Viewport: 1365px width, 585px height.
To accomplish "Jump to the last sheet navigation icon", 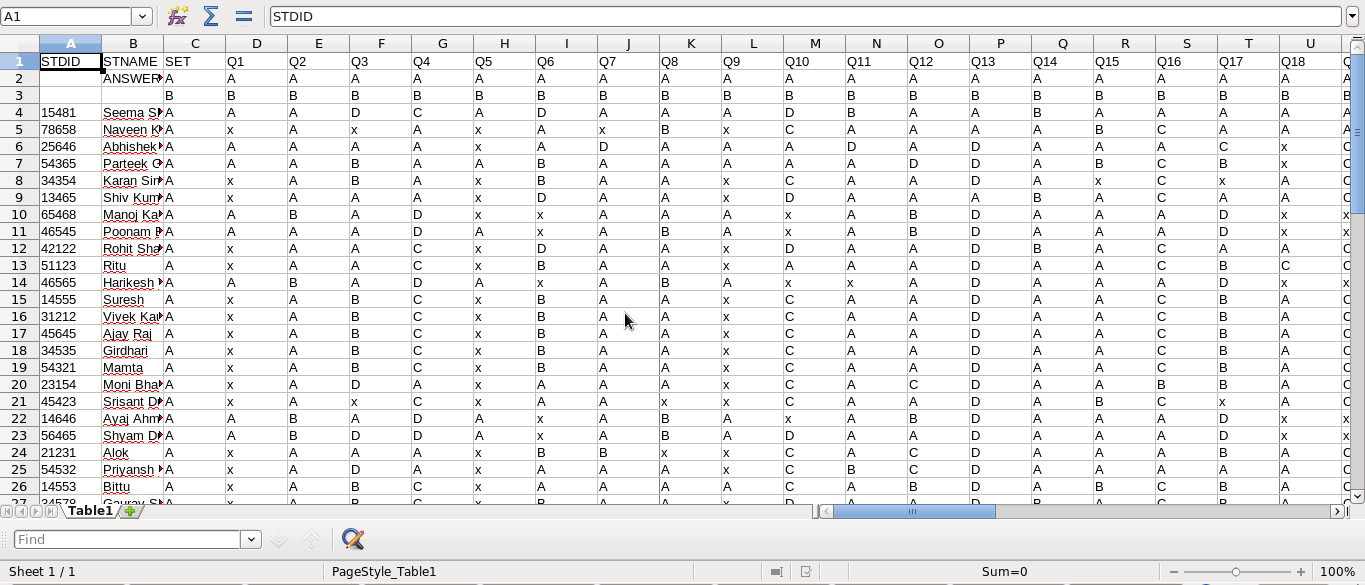I will (x=49, y=510).
